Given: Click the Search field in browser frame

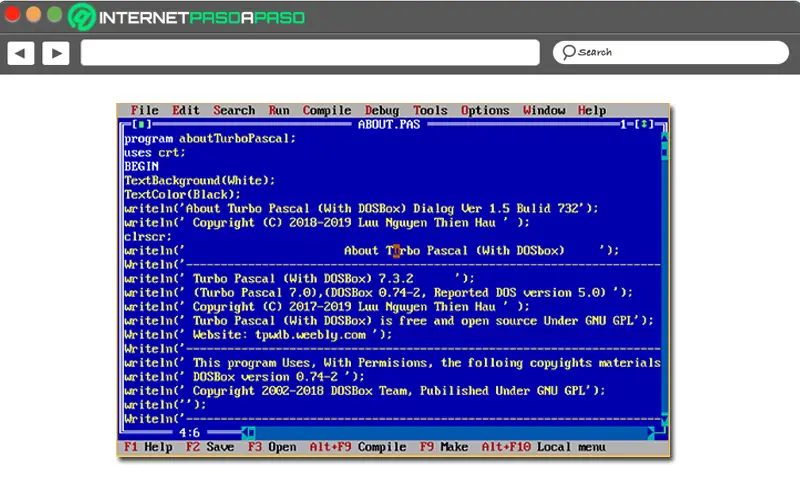Looking at the screenshot, I should pos(671,53).
